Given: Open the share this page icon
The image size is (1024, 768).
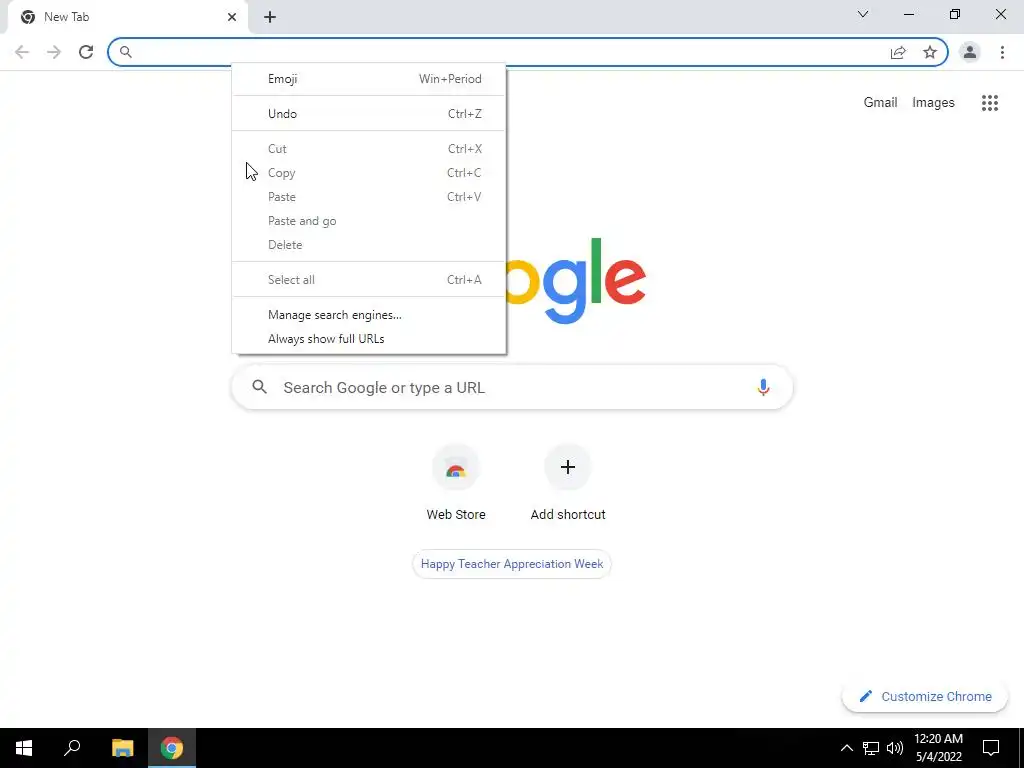Looking at the screenshot, I should (898, 52).
